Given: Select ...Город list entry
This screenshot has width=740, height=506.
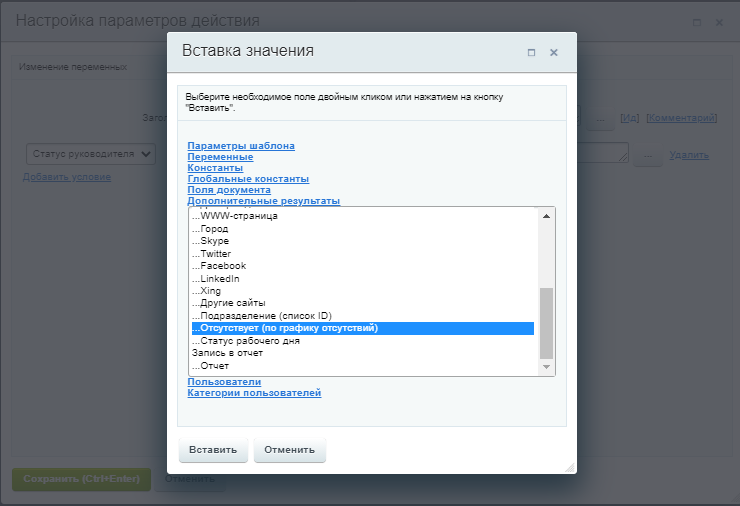Looking at the screenshot, I should [363, 228].
